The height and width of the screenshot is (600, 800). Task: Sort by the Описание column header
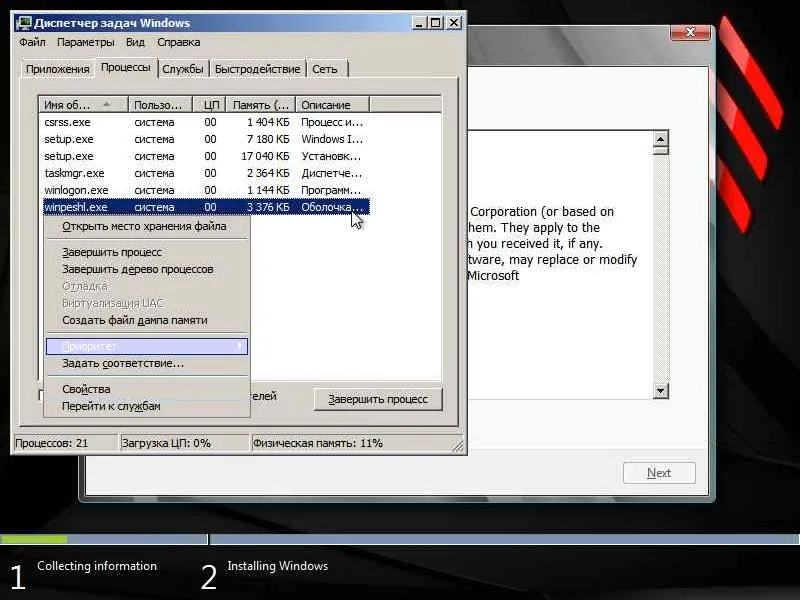pos(332,105)
